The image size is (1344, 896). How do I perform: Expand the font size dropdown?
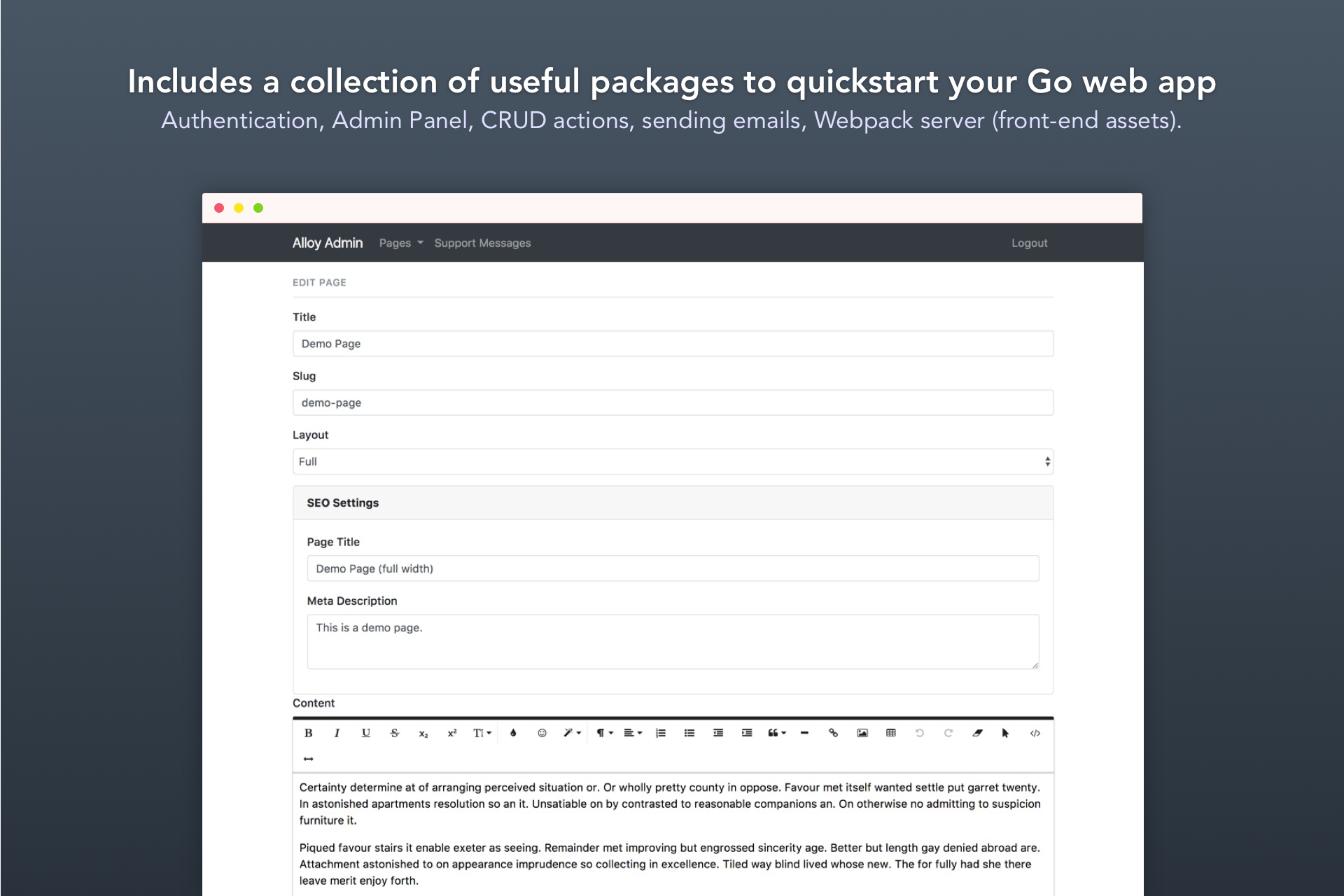click(x=482, y=733)
